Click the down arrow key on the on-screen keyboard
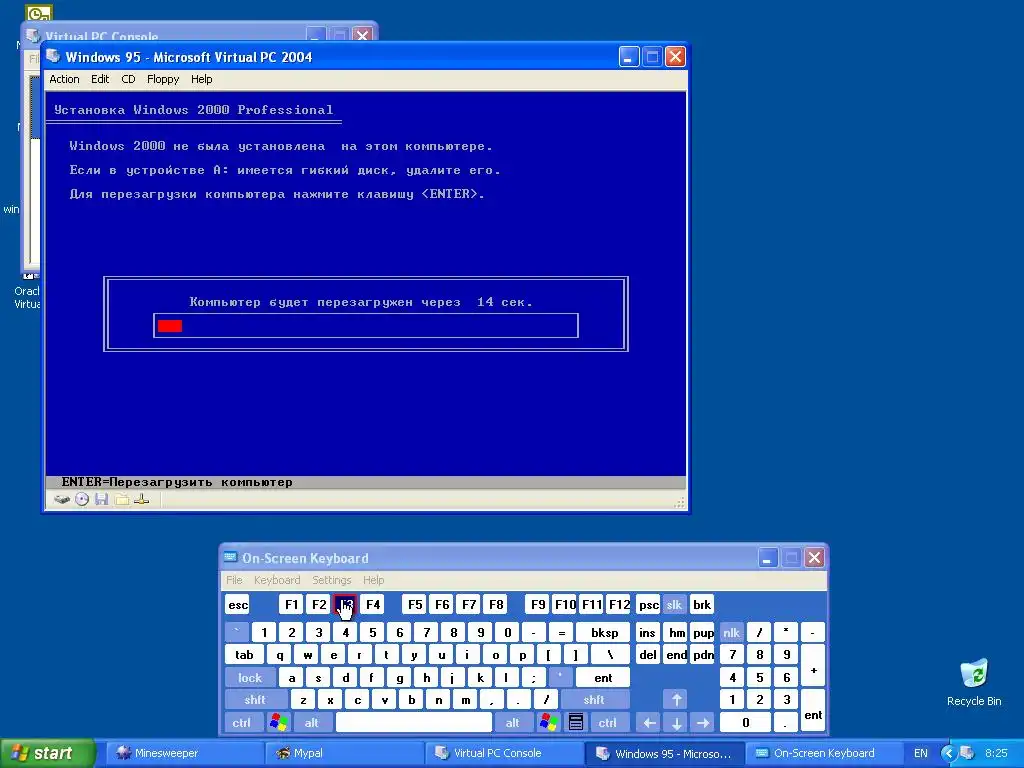The image size is (1024, 768). pyautogui.click(x=676, y=722)
